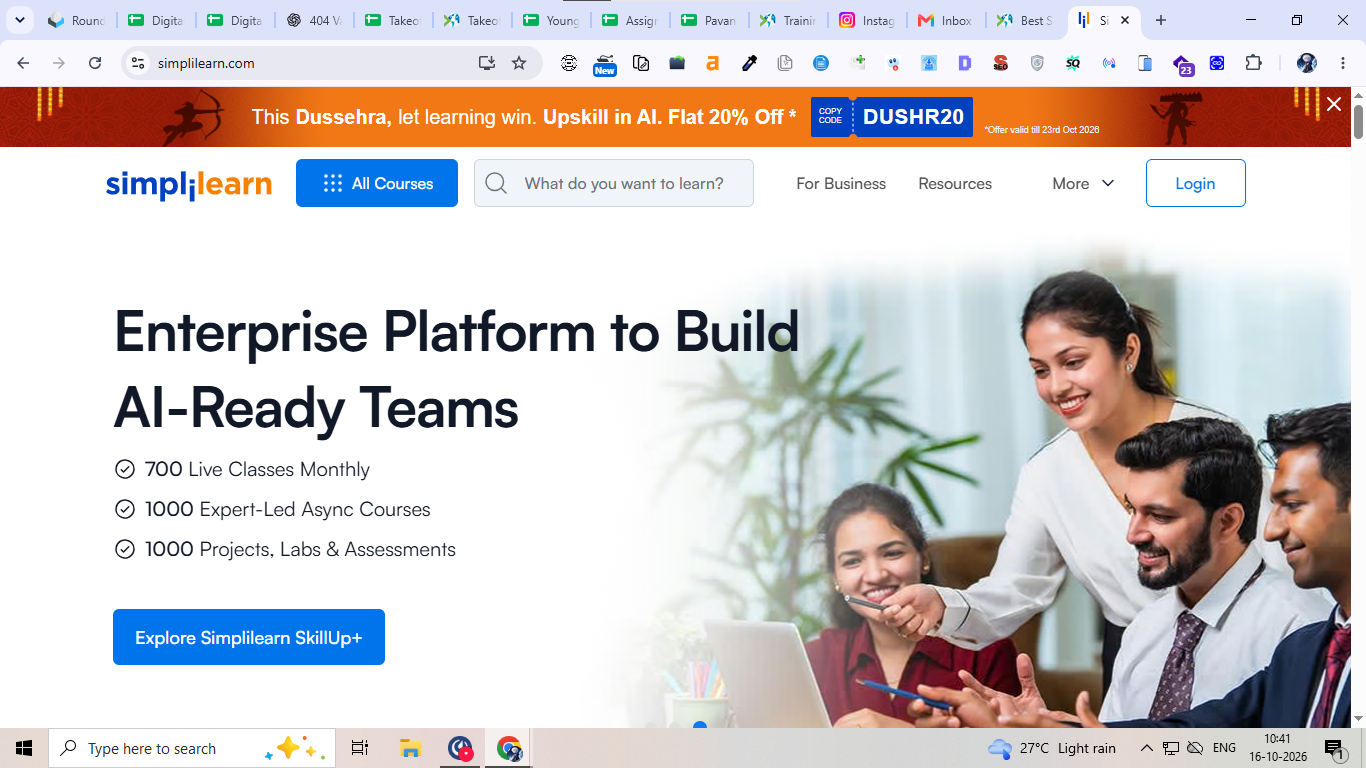Click the "What do you want to learn?" search field
Viewport: 1366px width, 768px height.
coord(614,183)
